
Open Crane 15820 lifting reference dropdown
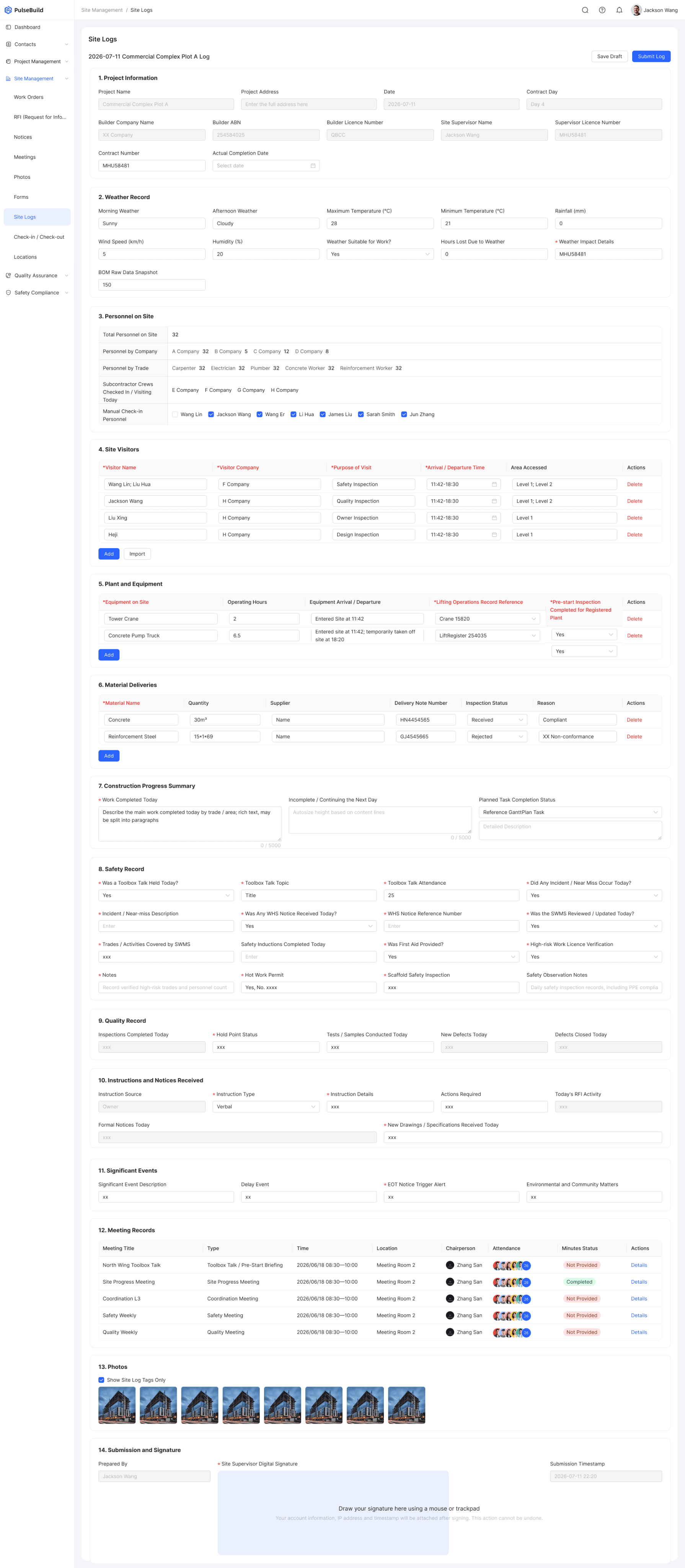[488, 619]
